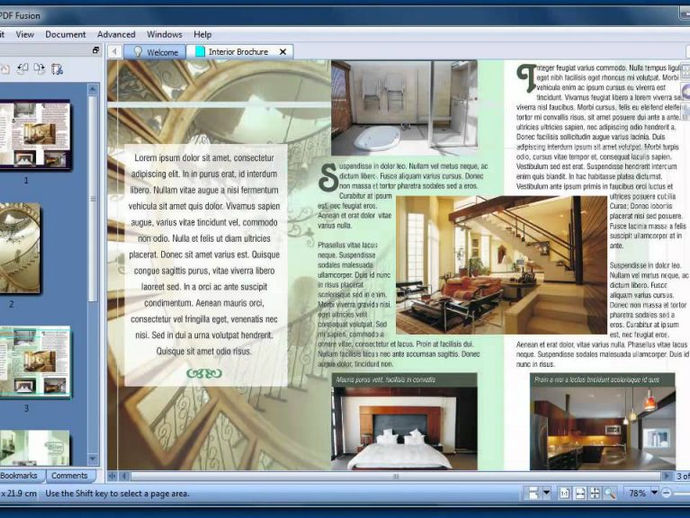Click the bedroom photo in document
This screenshot has width=690, height=518.
pyautogui.click(x=404, y=428)
